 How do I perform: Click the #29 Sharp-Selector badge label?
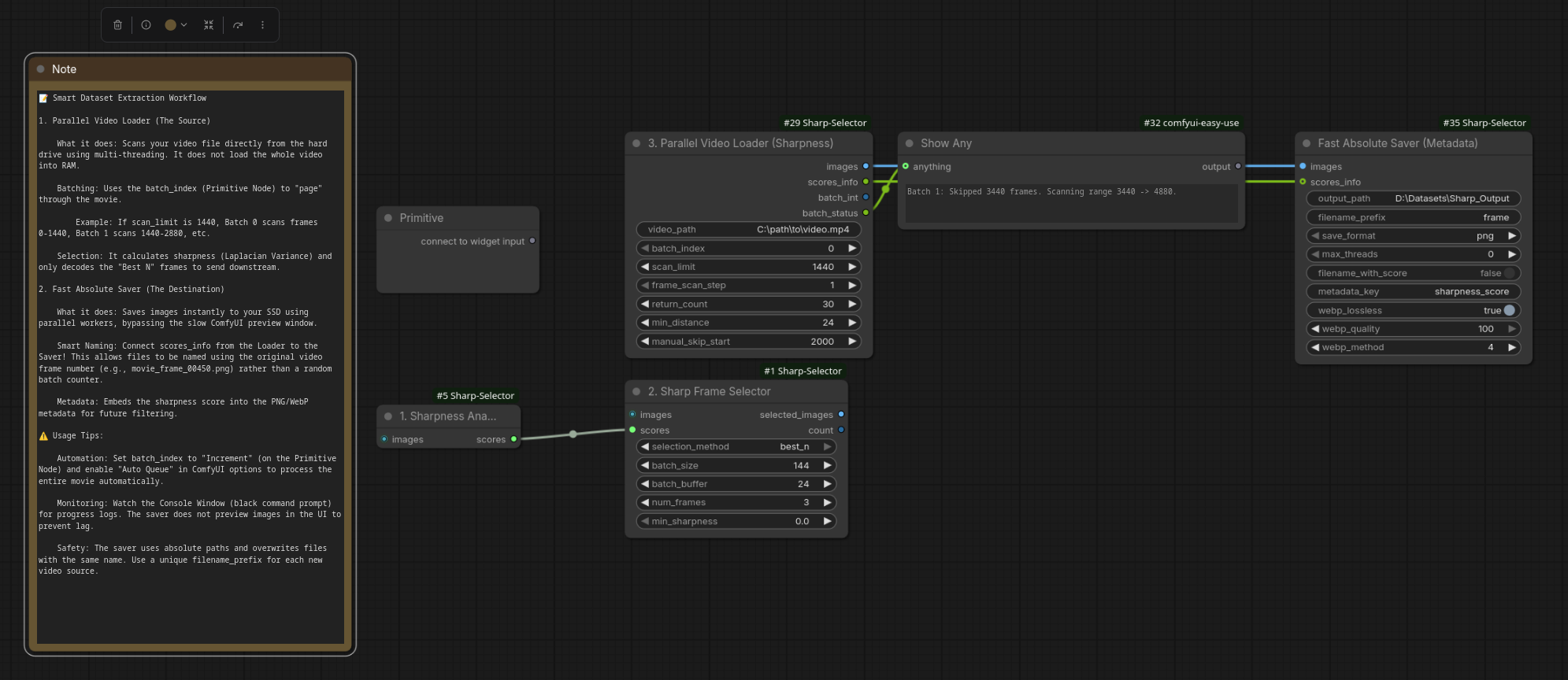825,123
